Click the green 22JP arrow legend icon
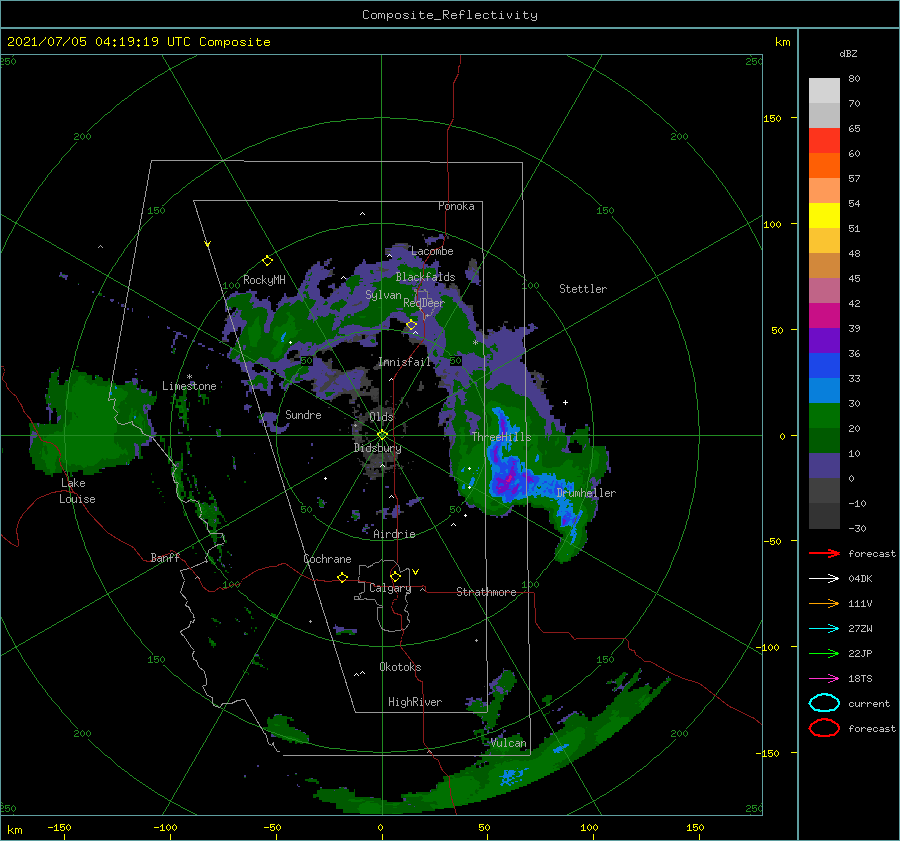 (824, 653)
